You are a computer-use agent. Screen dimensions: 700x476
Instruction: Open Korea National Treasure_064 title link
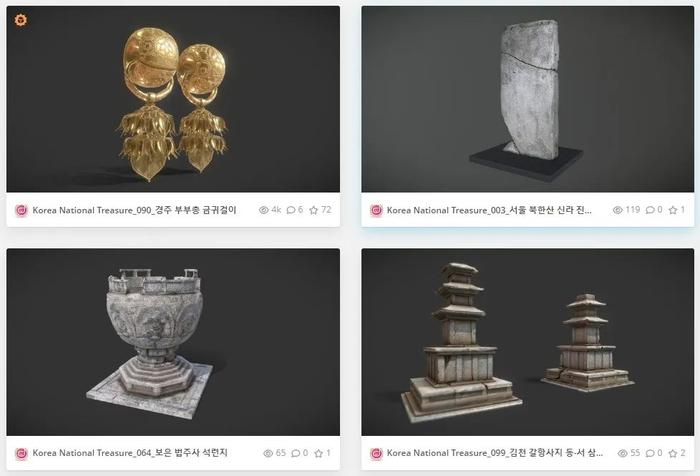130,453
